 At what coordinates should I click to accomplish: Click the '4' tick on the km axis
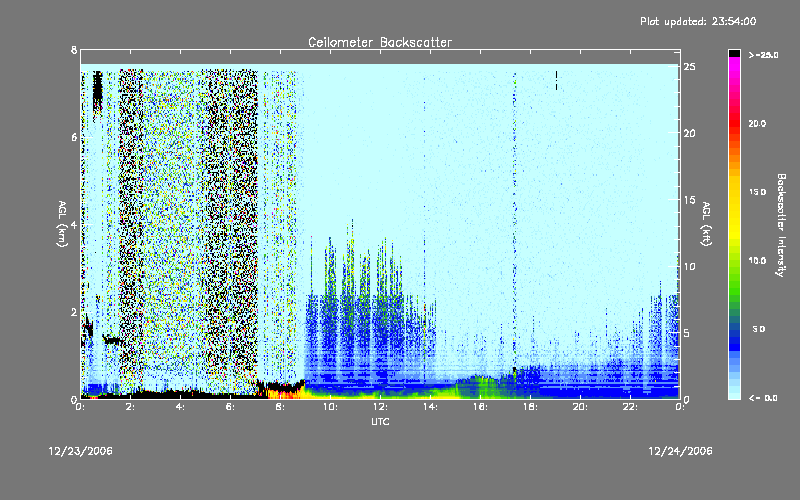tap(74, 225)
